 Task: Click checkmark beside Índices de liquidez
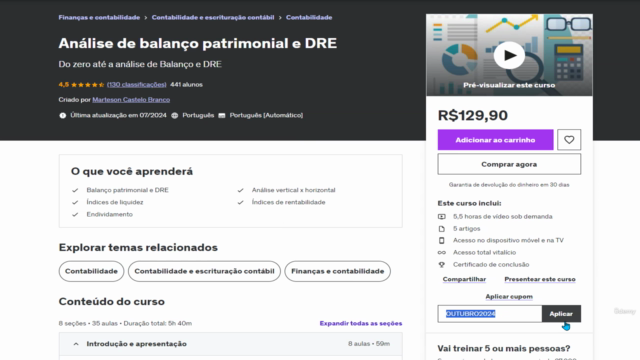75,202
